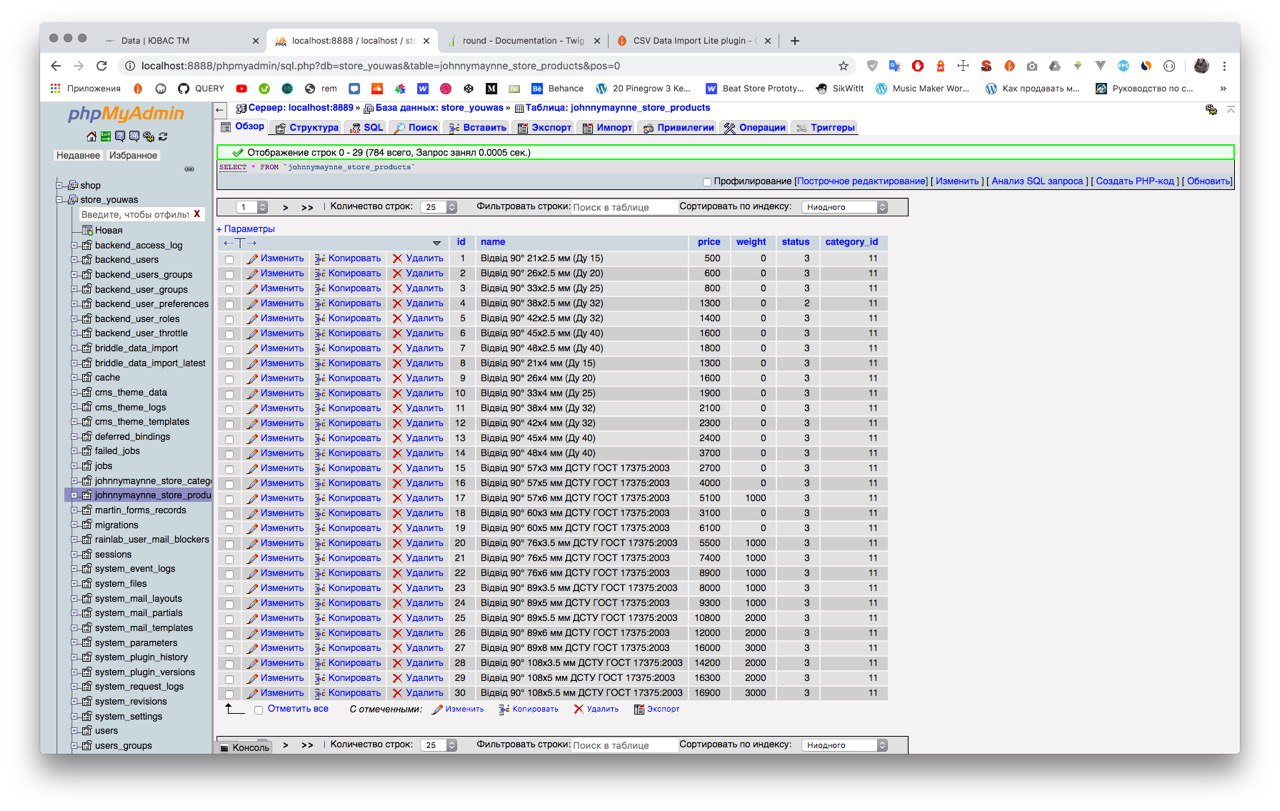The height and width of the screenshot is (811, 1280).
Task: Open the column options dropdown triangle in table header
Action: pos(437,243)
